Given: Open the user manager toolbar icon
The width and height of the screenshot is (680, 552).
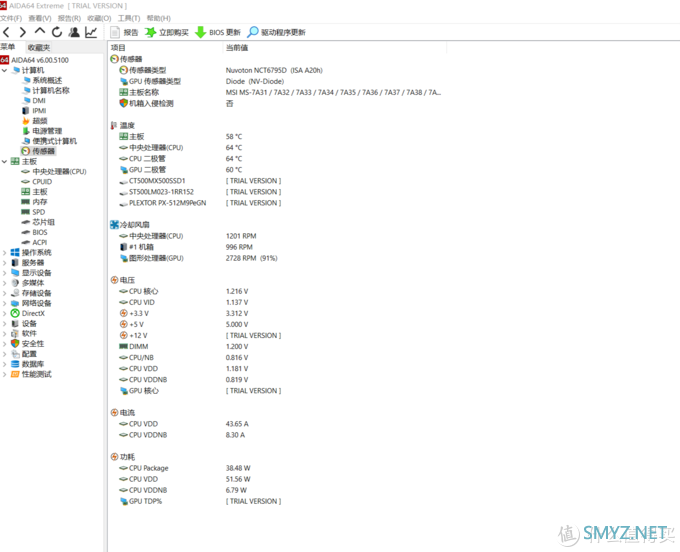Looking at the screenshot, I should (74, 32).
